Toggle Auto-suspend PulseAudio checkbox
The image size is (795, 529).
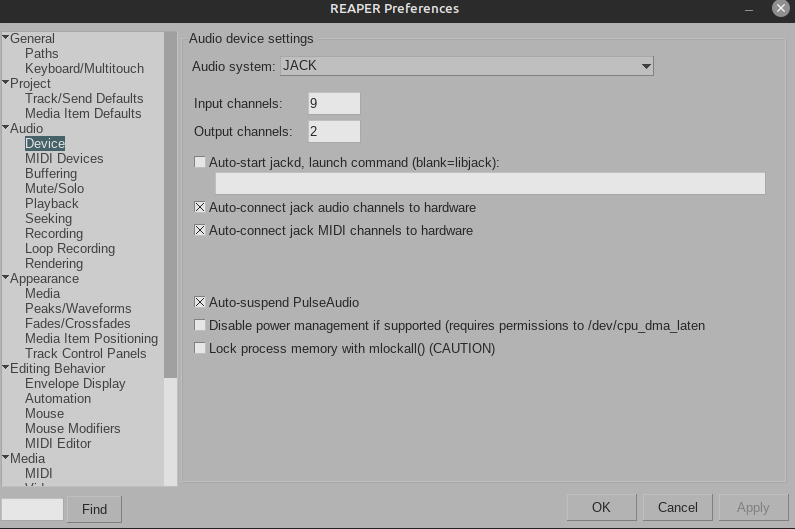tap(200, 302)
